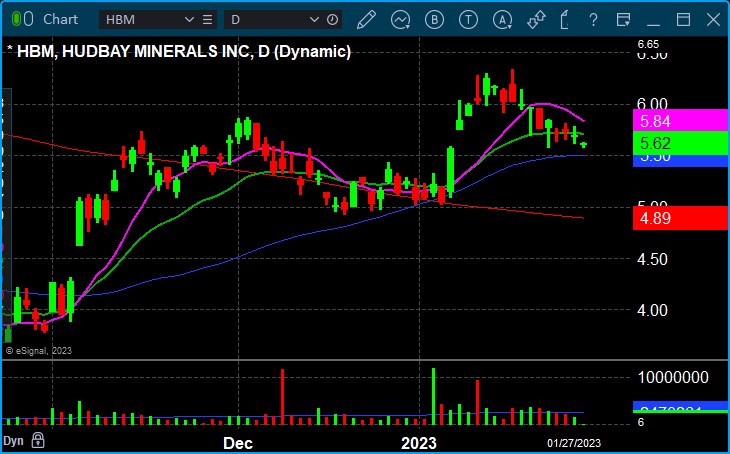
Task: Click the blue moving average price label
Action: coord(680,161)
